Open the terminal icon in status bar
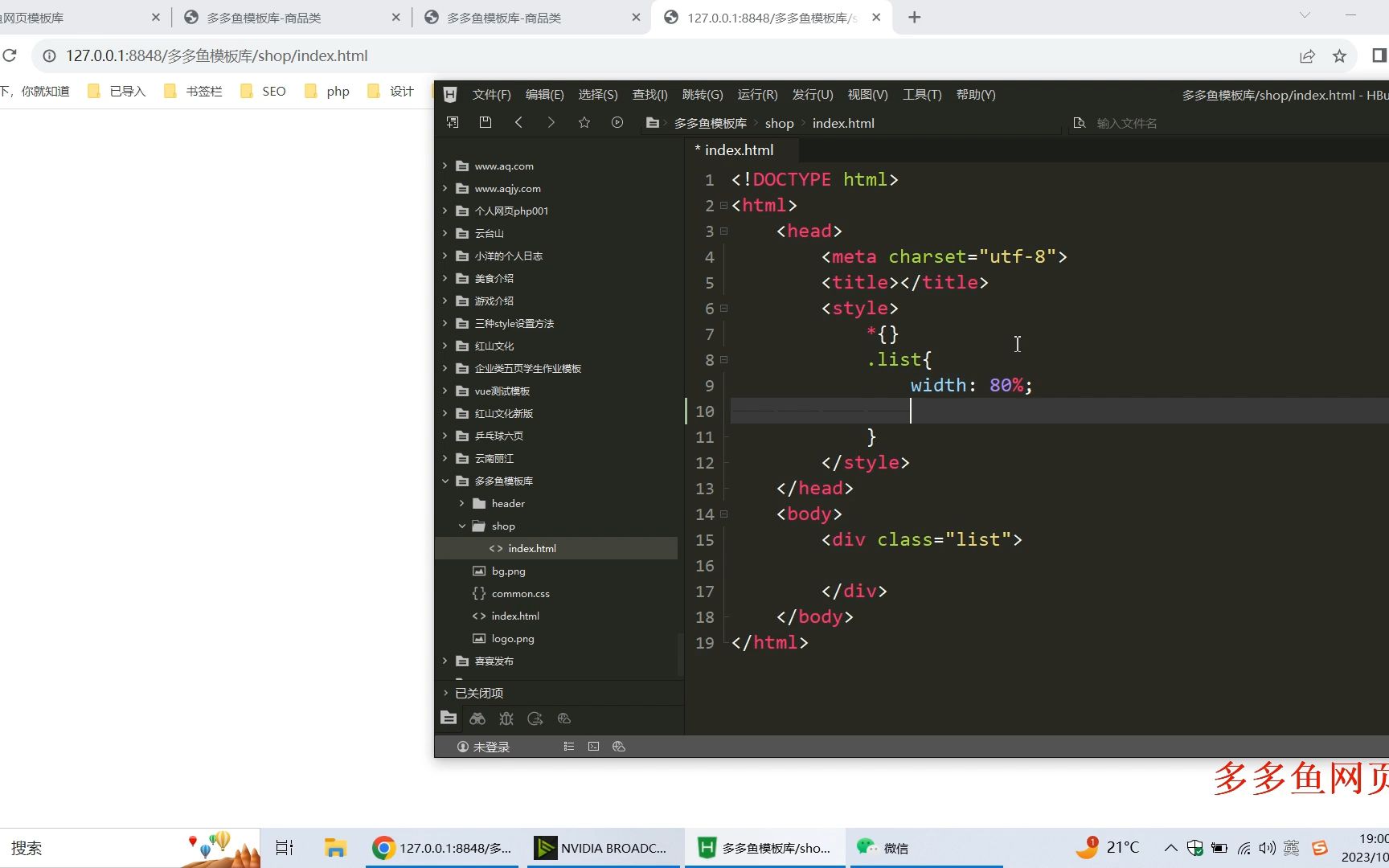1389x868 pixels. coord(593,747)
